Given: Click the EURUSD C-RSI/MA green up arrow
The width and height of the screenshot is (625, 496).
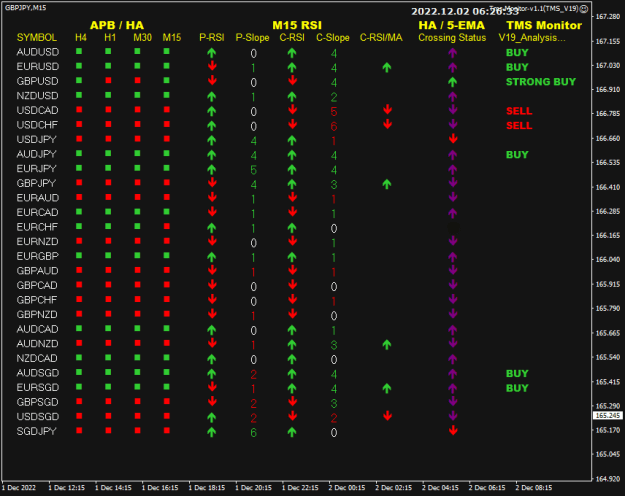Looking at the screenshot, I should (x=387, y=67).
